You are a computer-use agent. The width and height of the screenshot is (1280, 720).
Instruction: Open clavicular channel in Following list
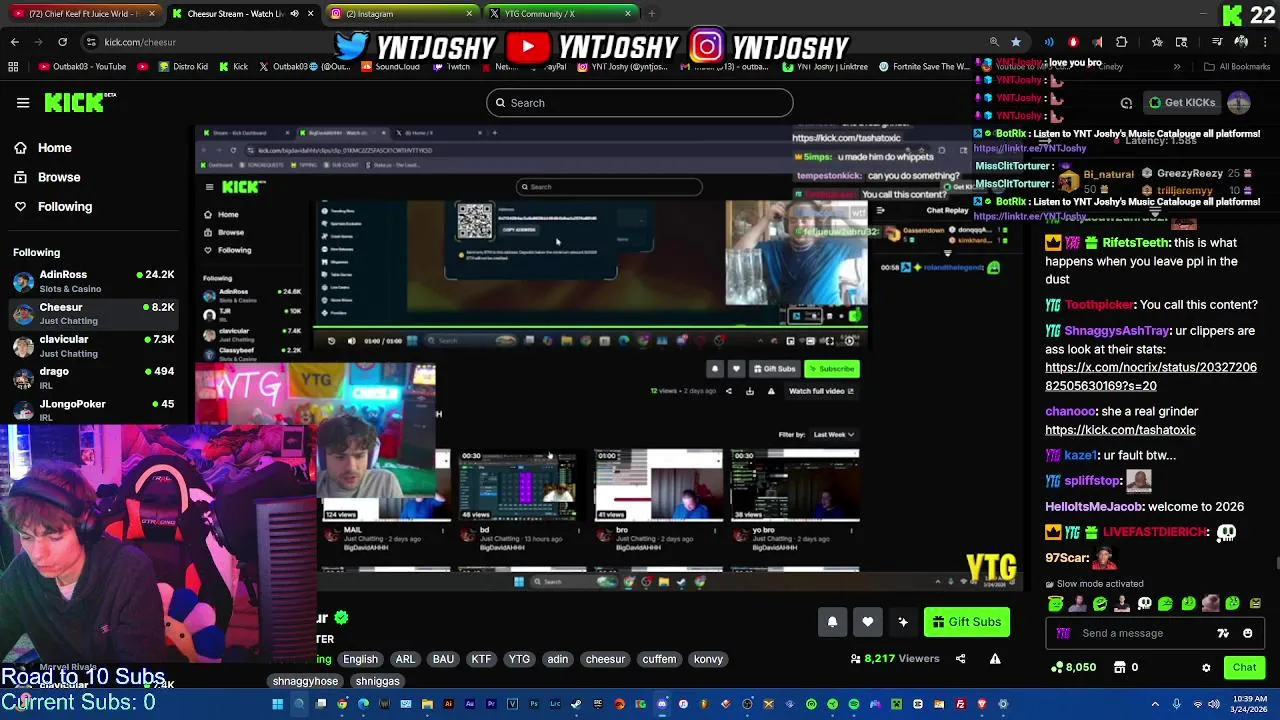click(x=94, y=346)
